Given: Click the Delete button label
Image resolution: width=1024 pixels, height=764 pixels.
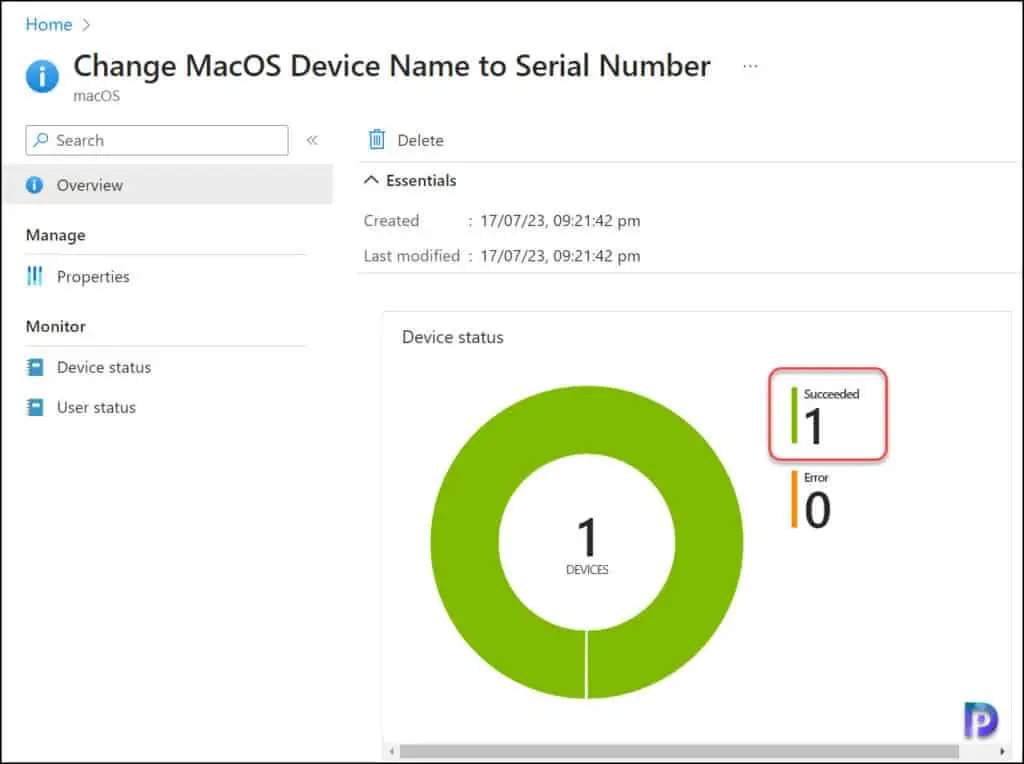Looking at the screenshot, I should coord(420,140).
